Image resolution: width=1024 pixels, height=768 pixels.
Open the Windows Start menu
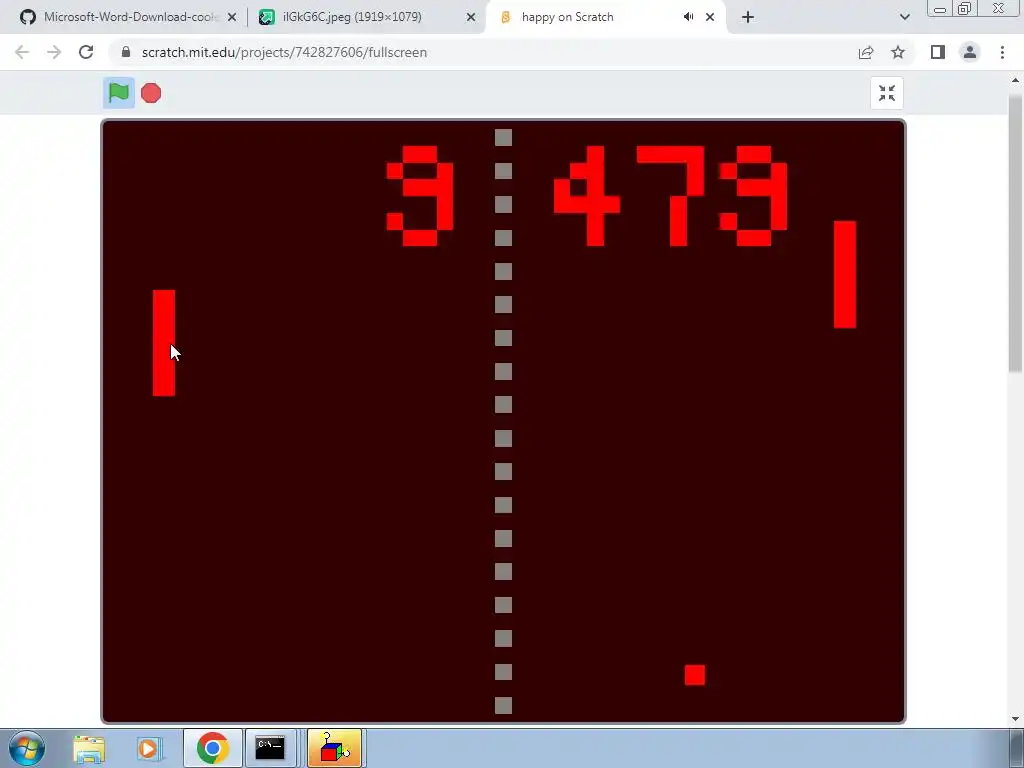tap(26, 748)
